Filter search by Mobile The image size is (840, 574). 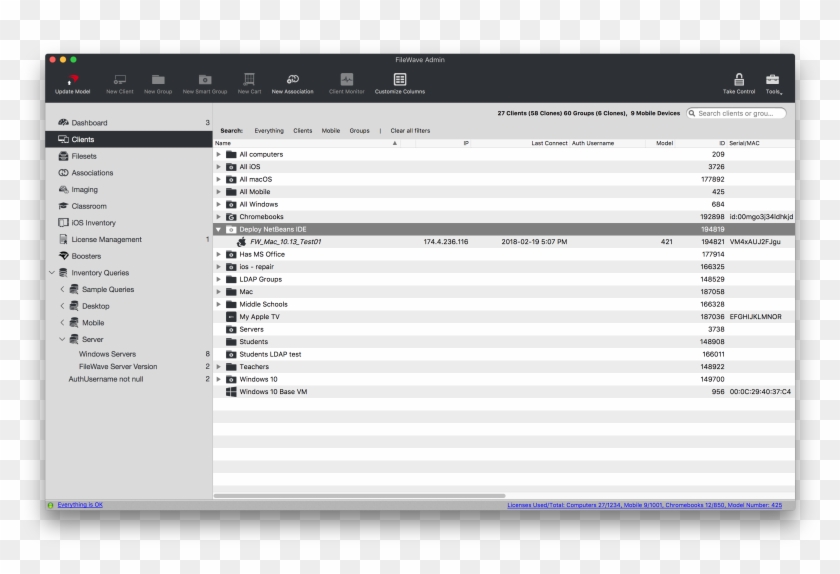coord(330,131)
